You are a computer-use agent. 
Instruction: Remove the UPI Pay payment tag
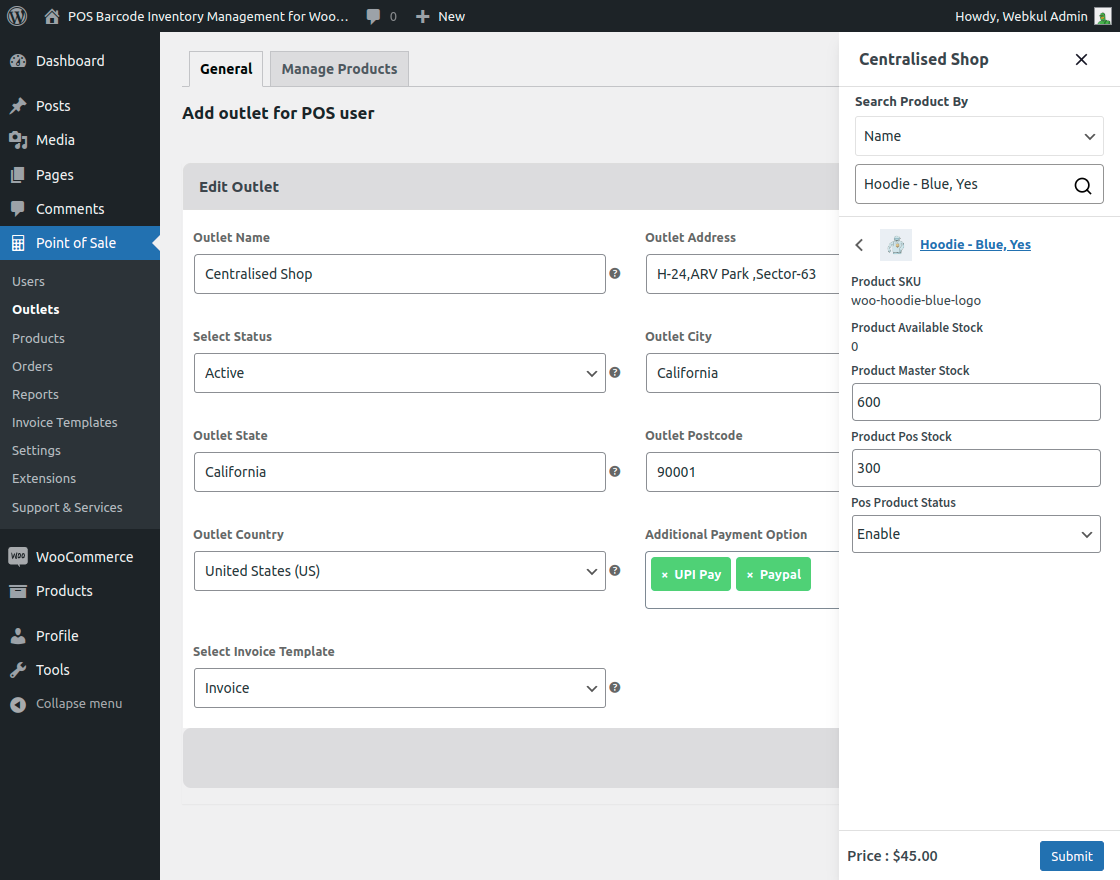(664, 575)
